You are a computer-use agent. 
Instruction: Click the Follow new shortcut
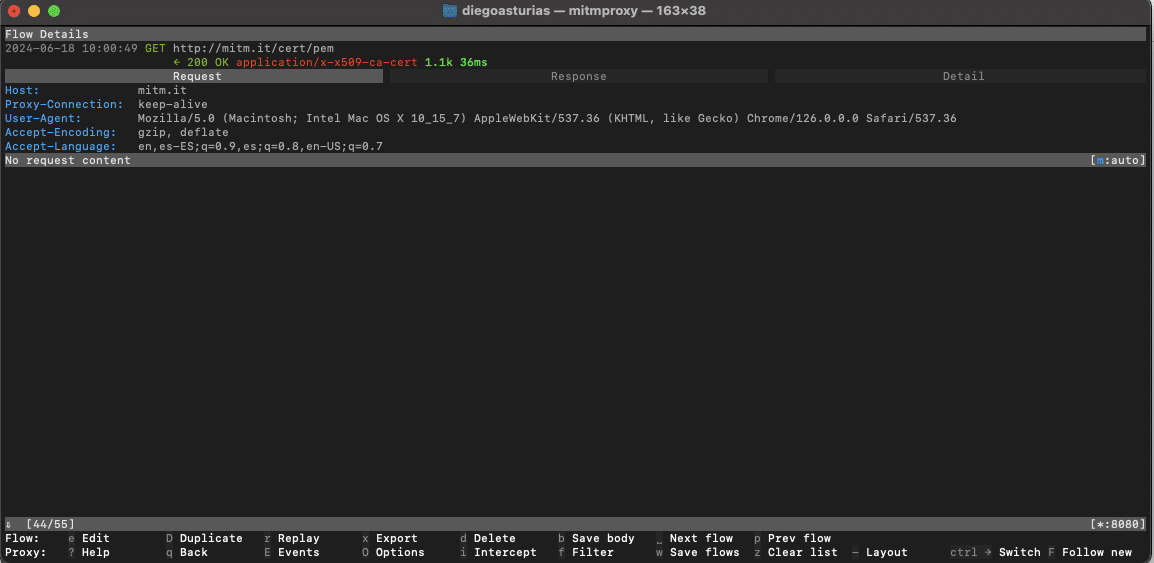pyautogui.click(x=1090, y=552)
